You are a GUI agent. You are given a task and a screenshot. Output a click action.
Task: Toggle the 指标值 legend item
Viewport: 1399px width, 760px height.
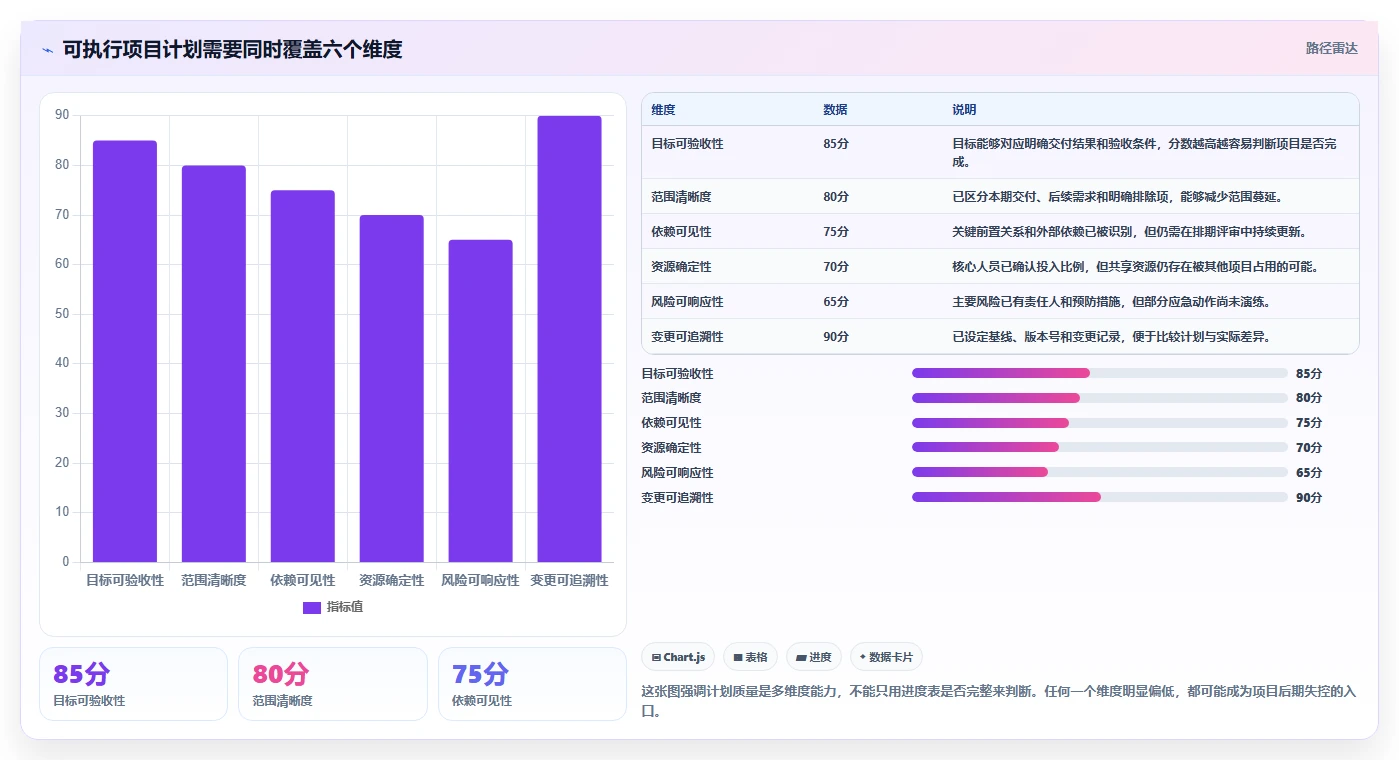(333, 607)
